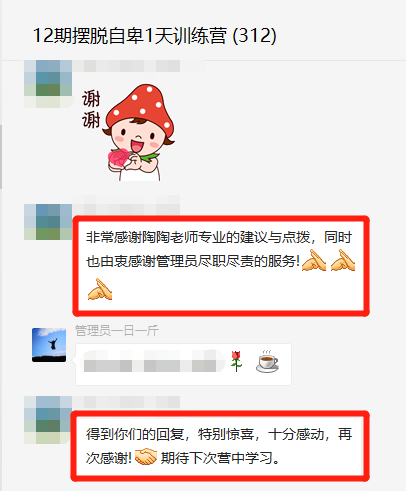Open the blurred avatar beside the 陶陶老师 message
Viewport: 406px width, 491px height.
pyautogui.click(x=48, y=222)
